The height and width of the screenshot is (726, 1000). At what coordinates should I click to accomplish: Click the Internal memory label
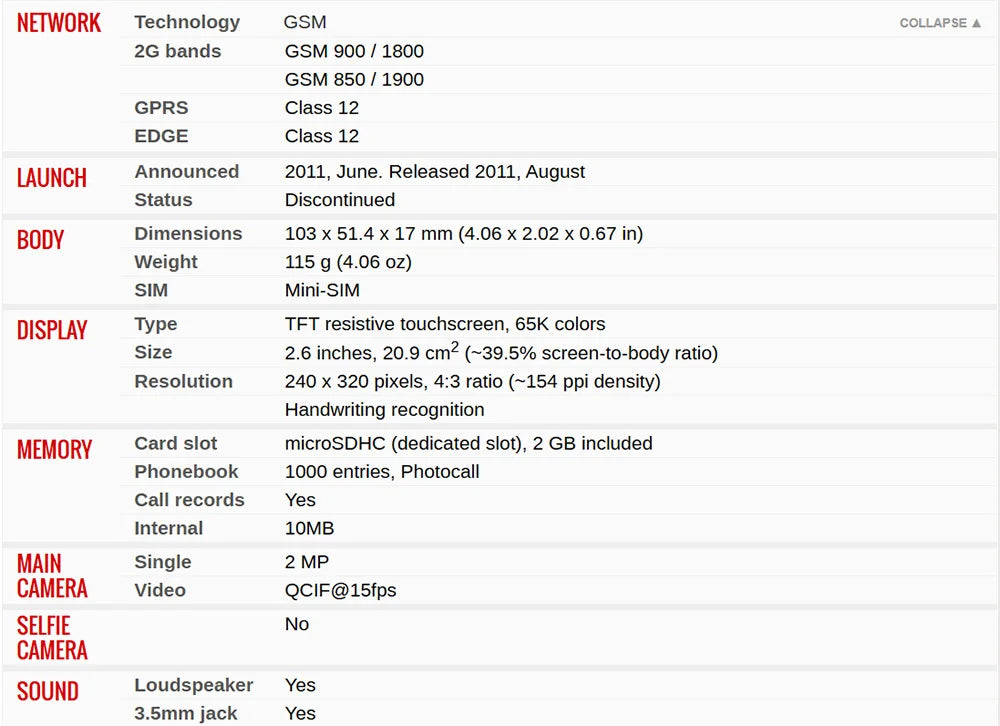coord(168,528)
